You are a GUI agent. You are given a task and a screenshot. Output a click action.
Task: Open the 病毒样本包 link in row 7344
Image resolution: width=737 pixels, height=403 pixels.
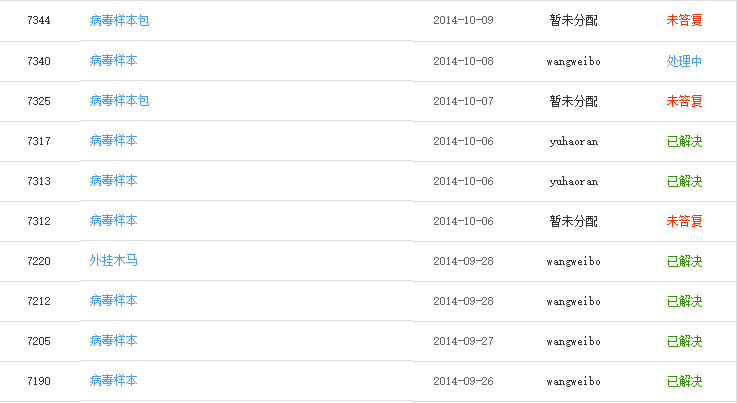point(119,20)
